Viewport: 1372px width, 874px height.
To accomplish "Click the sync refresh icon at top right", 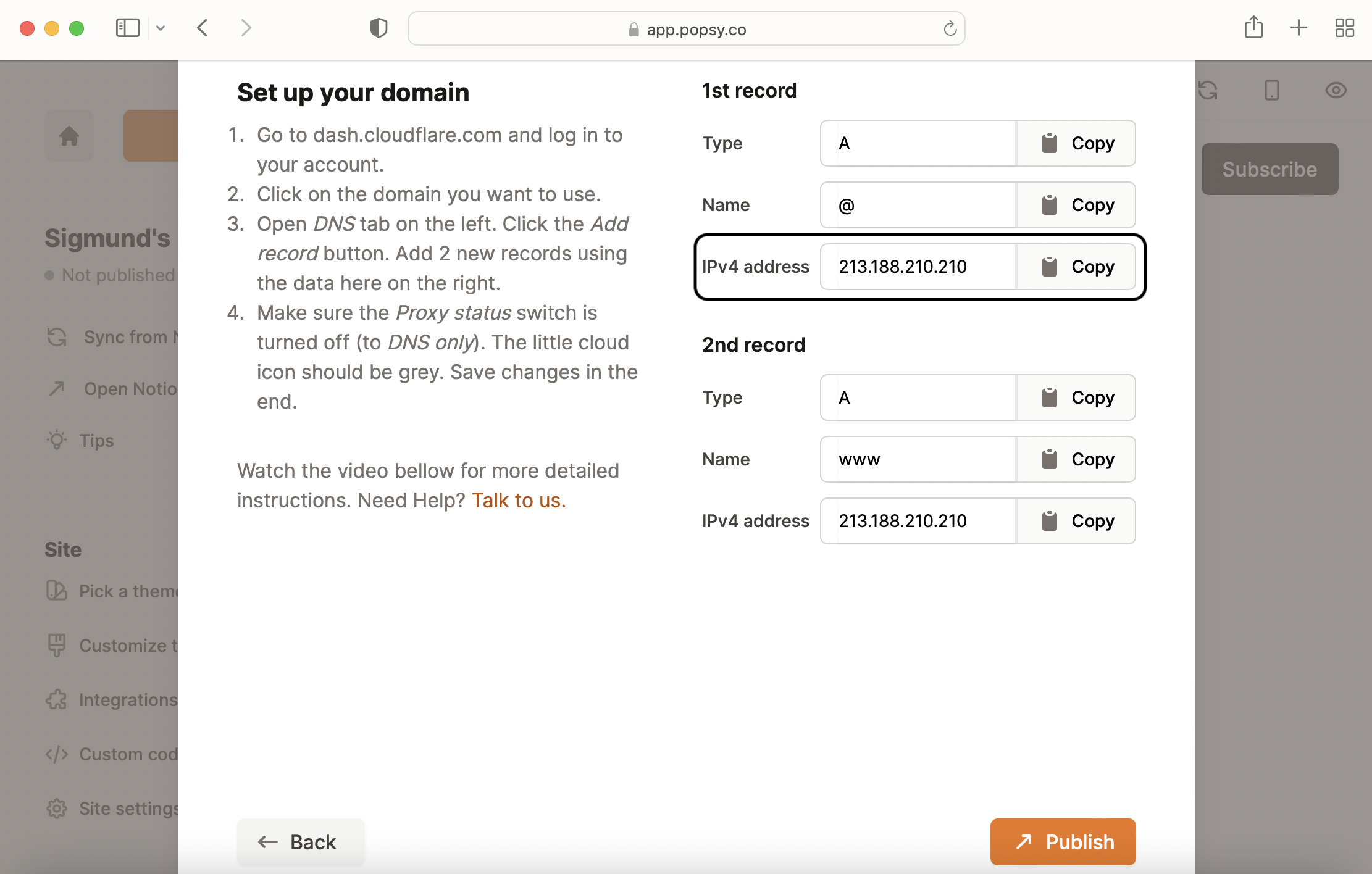I will tap(1208, 91).
